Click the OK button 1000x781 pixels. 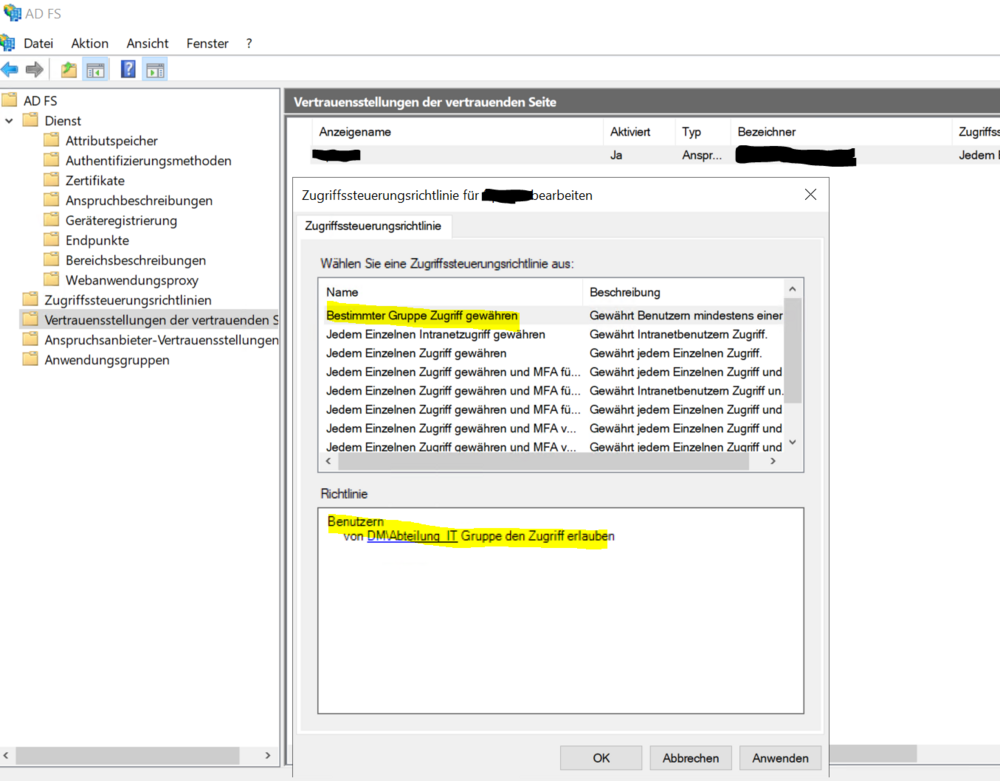tap(601, 758)
